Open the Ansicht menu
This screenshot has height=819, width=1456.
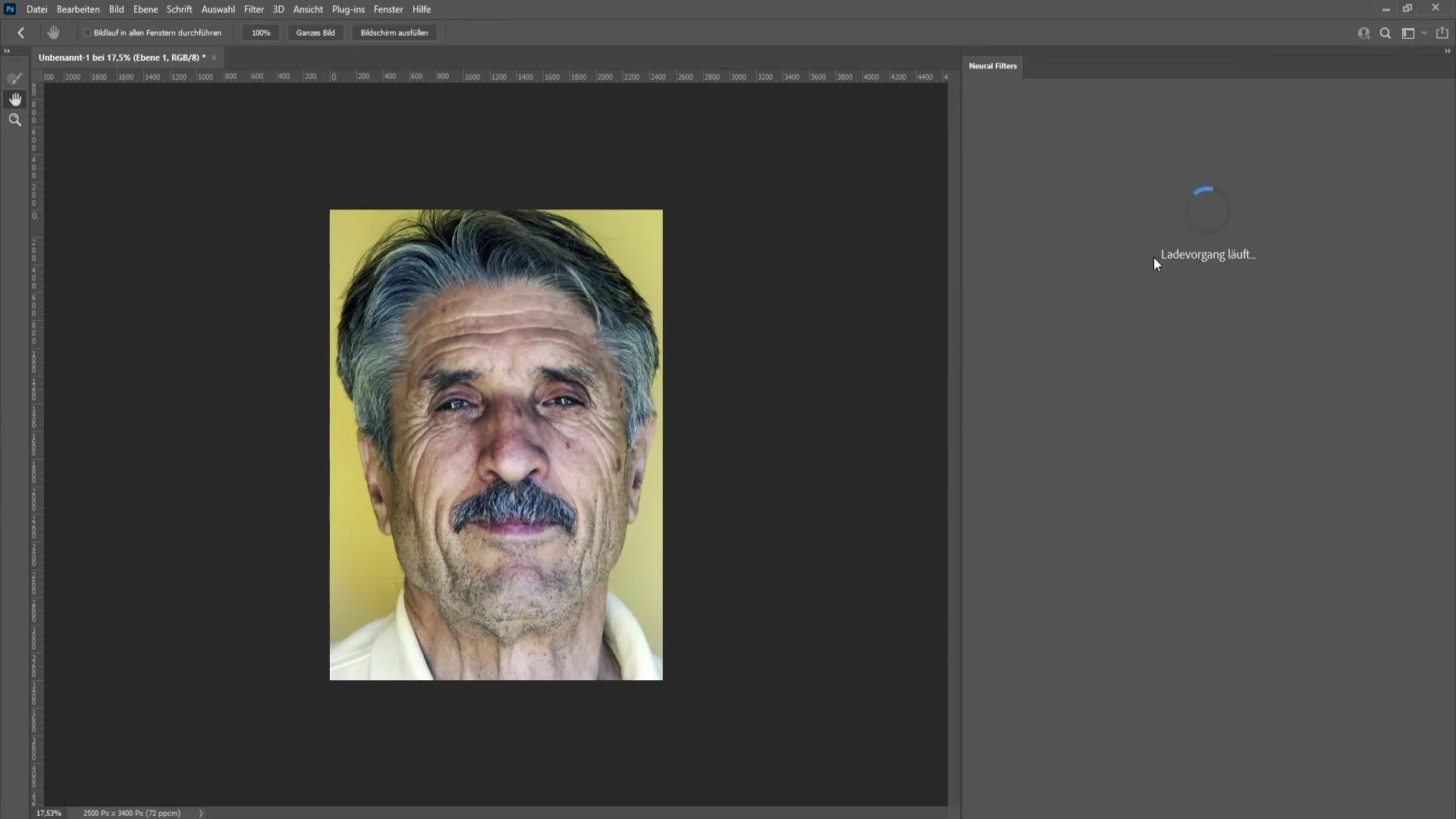pyautogui.click(x=308, y=9)
